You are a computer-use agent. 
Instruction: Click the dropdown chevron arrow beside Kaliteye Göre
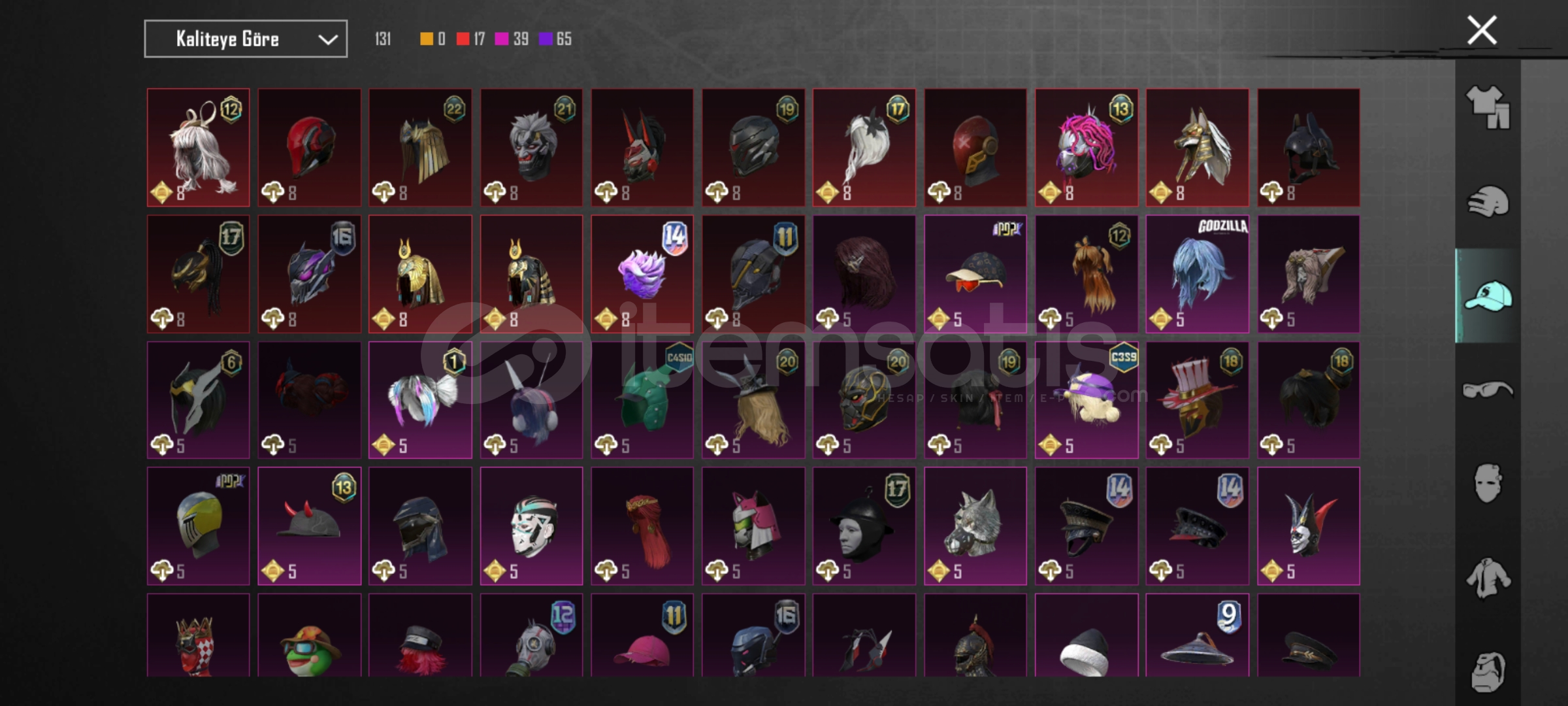click(327, 40)
